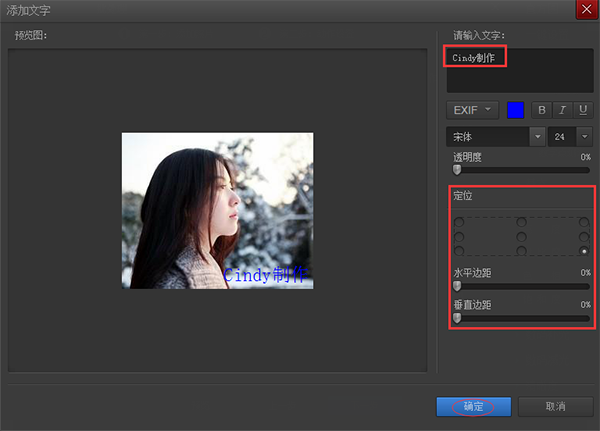The width and height of the screenshot is (600, 431).
Task: Close the 添加文字 dialog
Action: pos(587,9)
